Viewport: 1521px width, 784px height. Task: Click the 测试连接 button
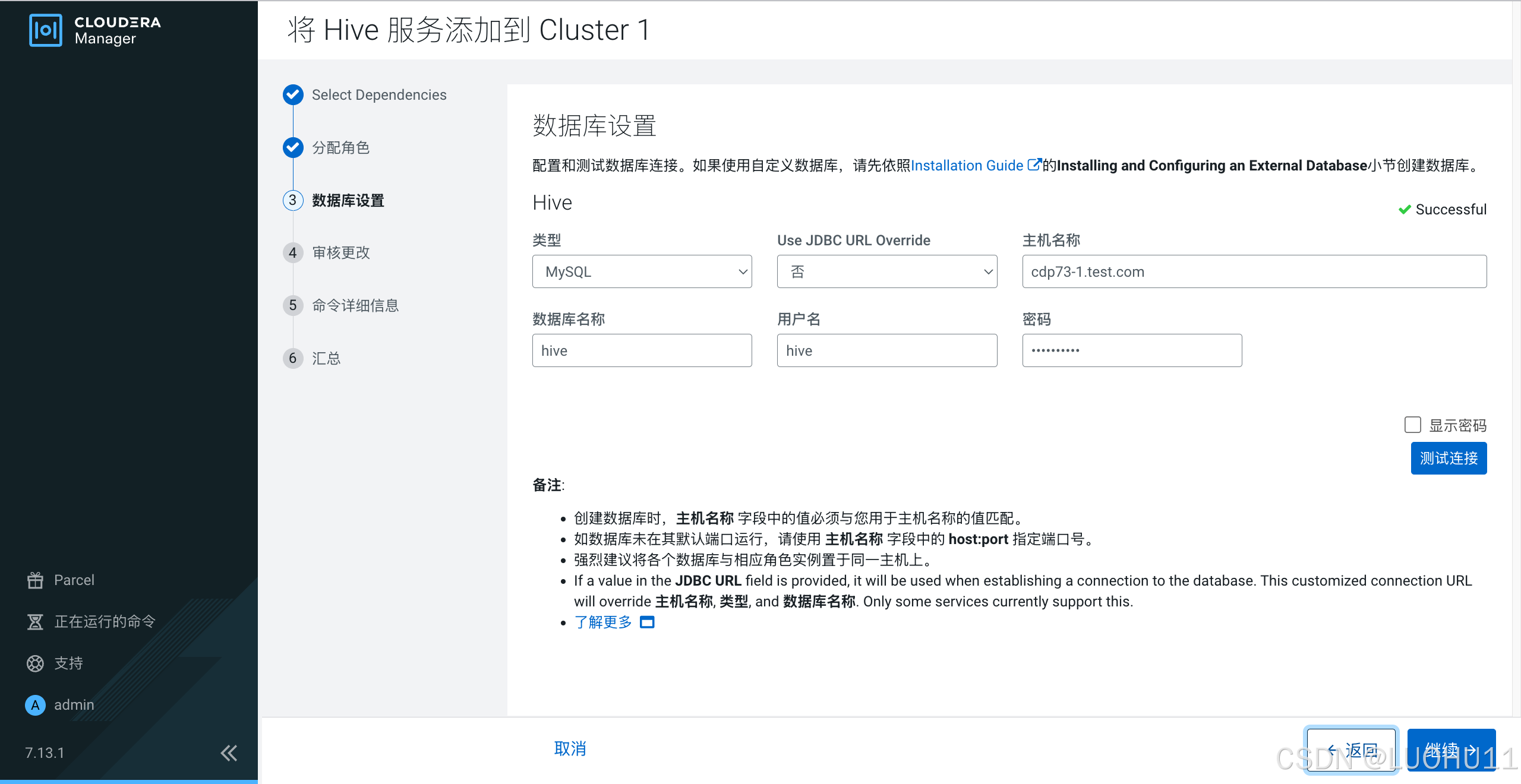(1448, 458)
